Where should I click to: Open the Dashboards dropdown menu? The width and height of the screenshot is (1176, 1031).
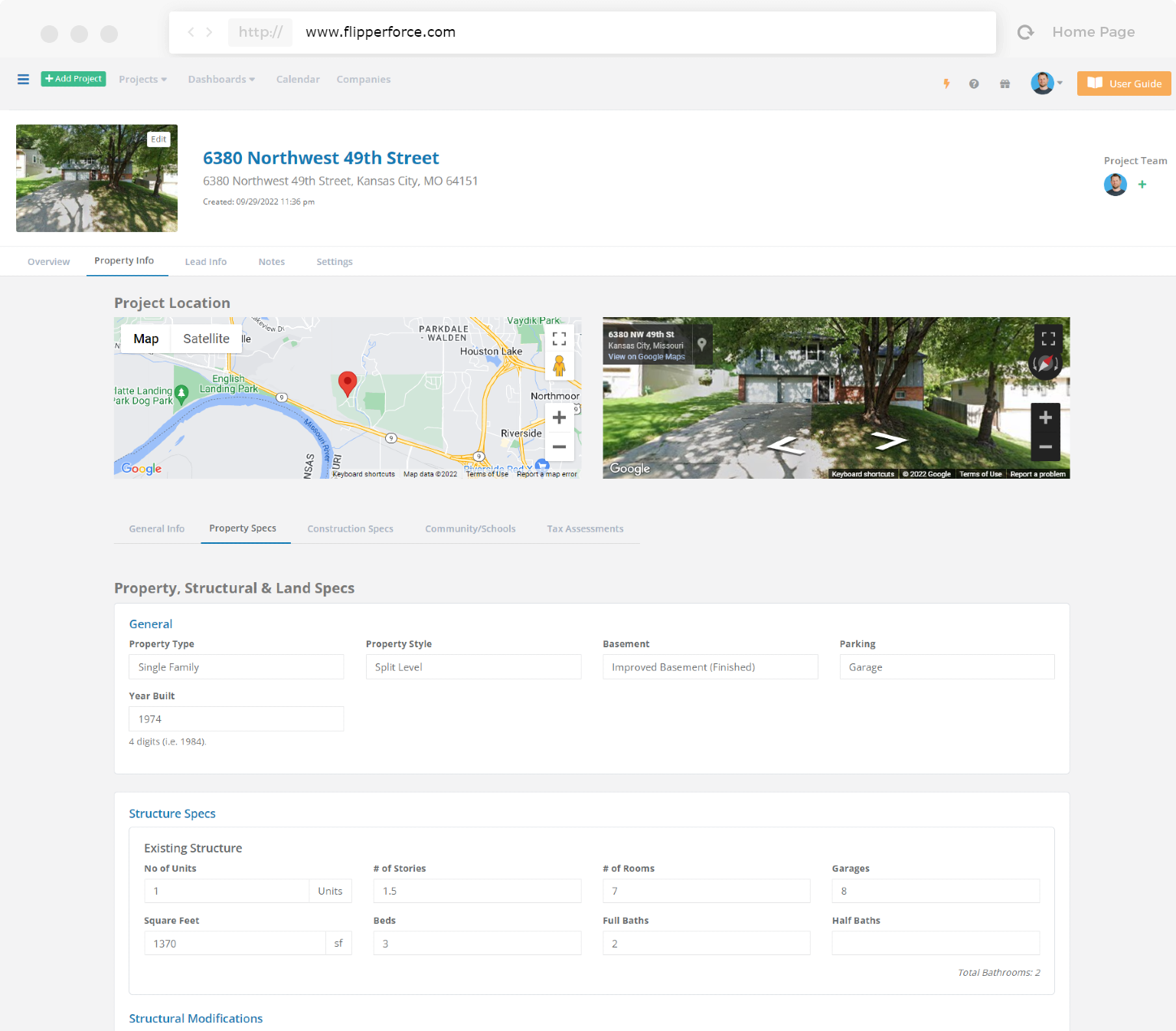click(x=220, y=79)
